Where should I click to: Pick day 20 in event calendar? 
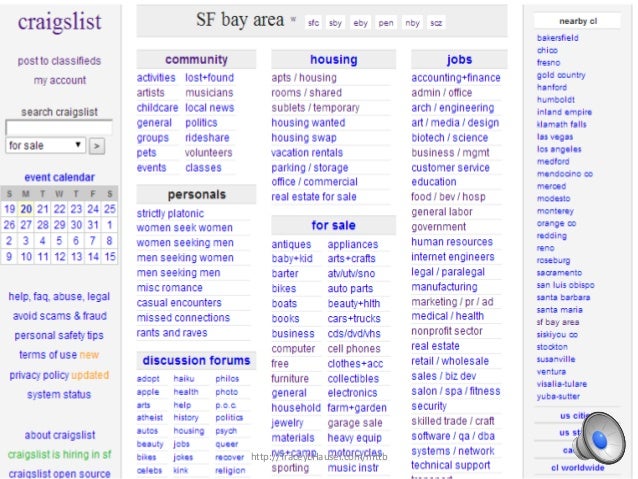point(26,209)
